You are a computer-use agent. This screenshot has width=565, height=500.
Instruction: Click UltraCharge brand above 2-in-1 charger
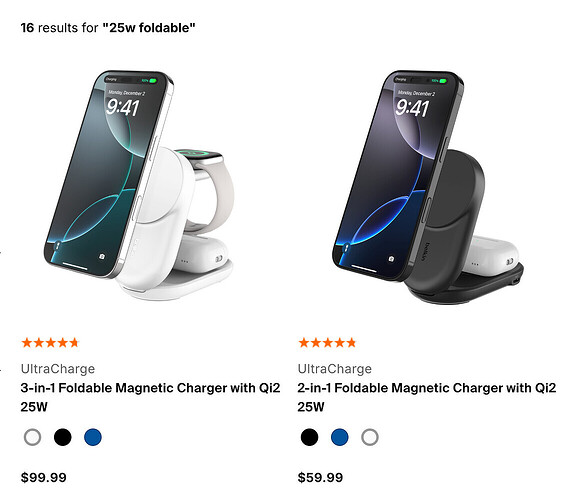(x=335, y=369)
